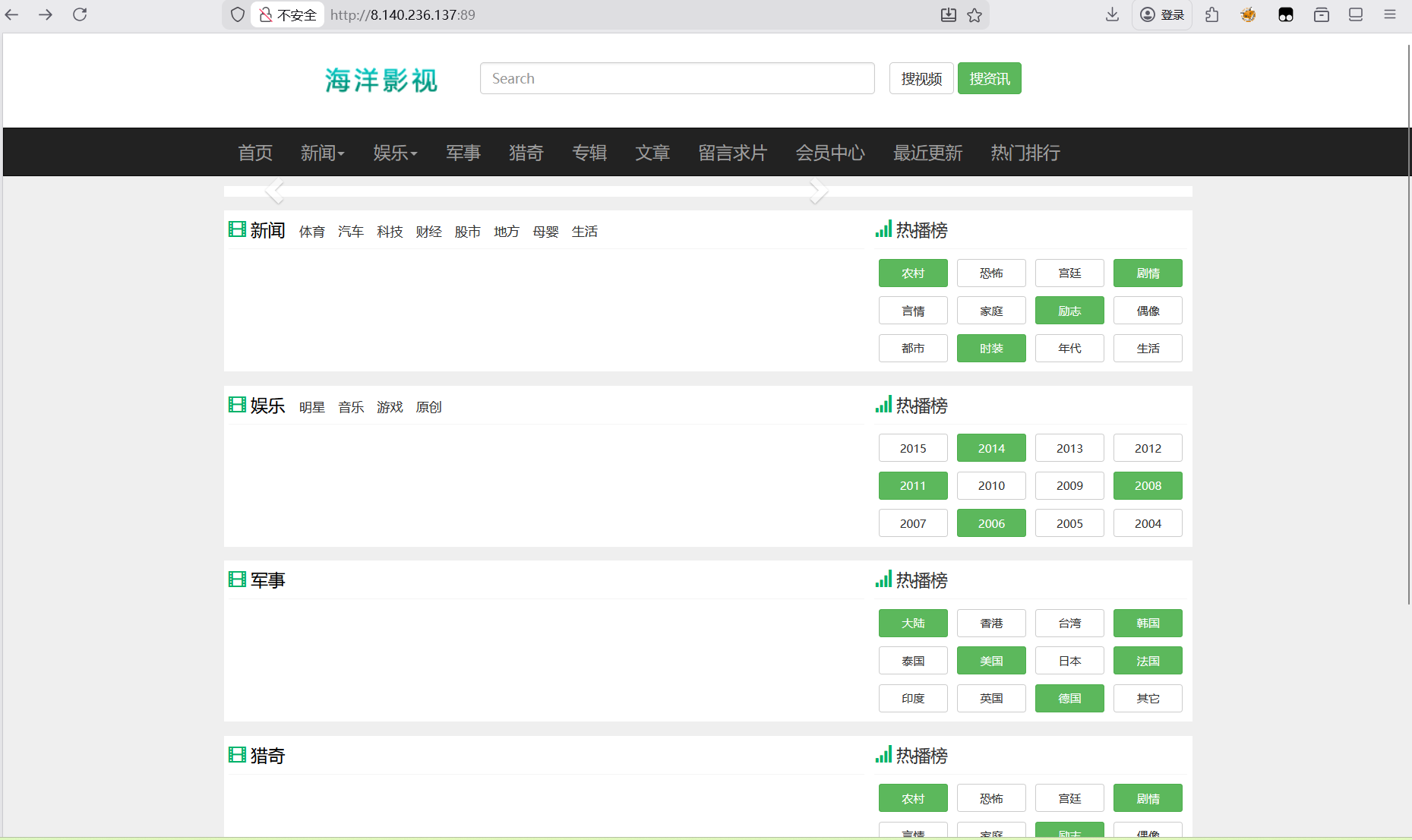This screenshot has height=840, width=1412.
Task: Expand the 新闻 dropdown in navbar
Action: point(322,153)
